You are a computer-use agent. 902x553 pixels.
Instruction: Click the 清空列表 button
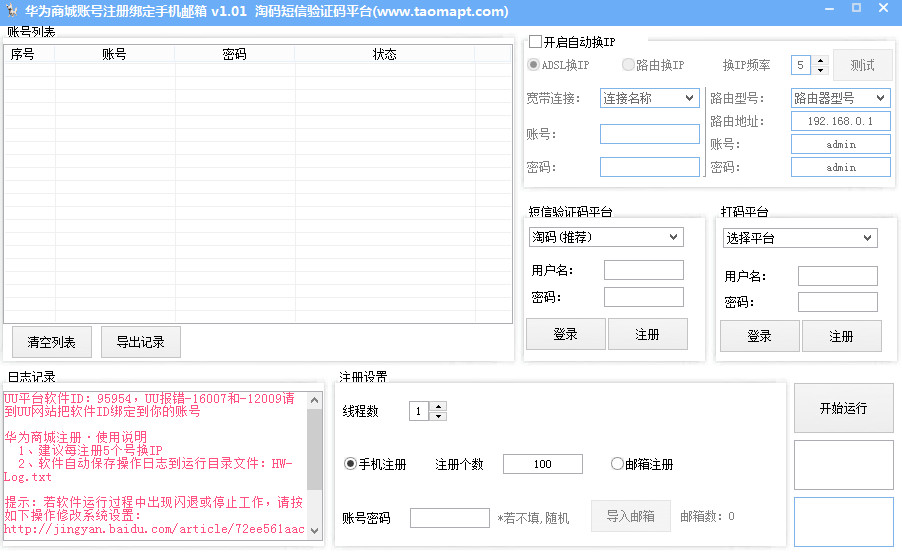tap(52, 342)
